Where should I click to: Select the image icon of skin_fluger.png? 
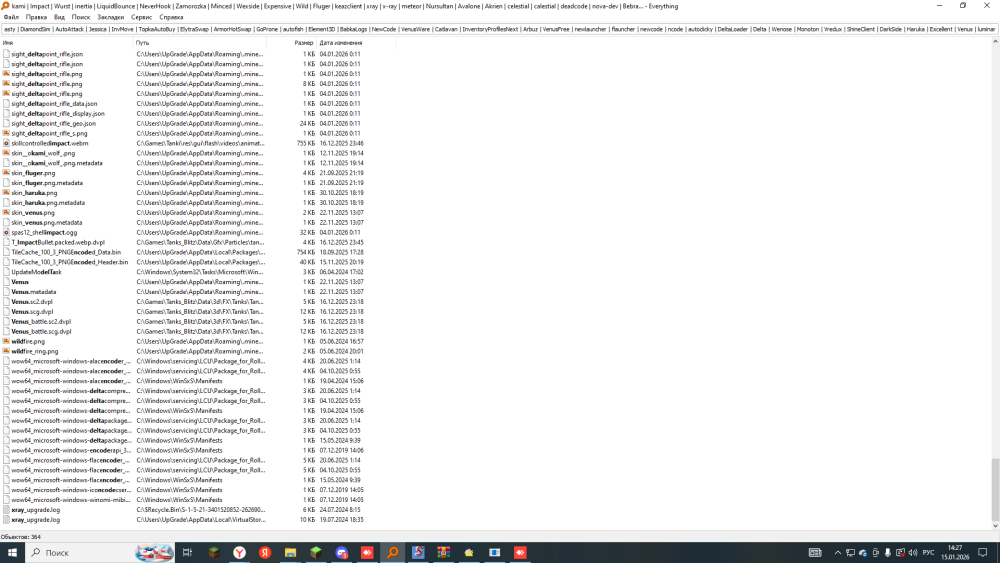pos(6,173)
